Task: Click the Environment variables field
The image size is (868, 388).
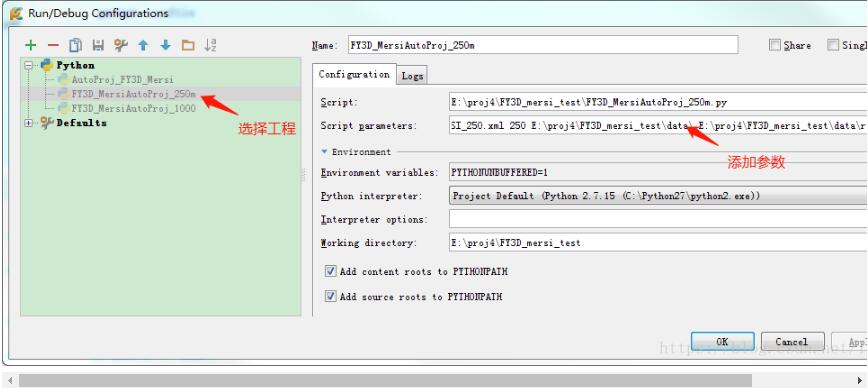Action: pos(658,172)
